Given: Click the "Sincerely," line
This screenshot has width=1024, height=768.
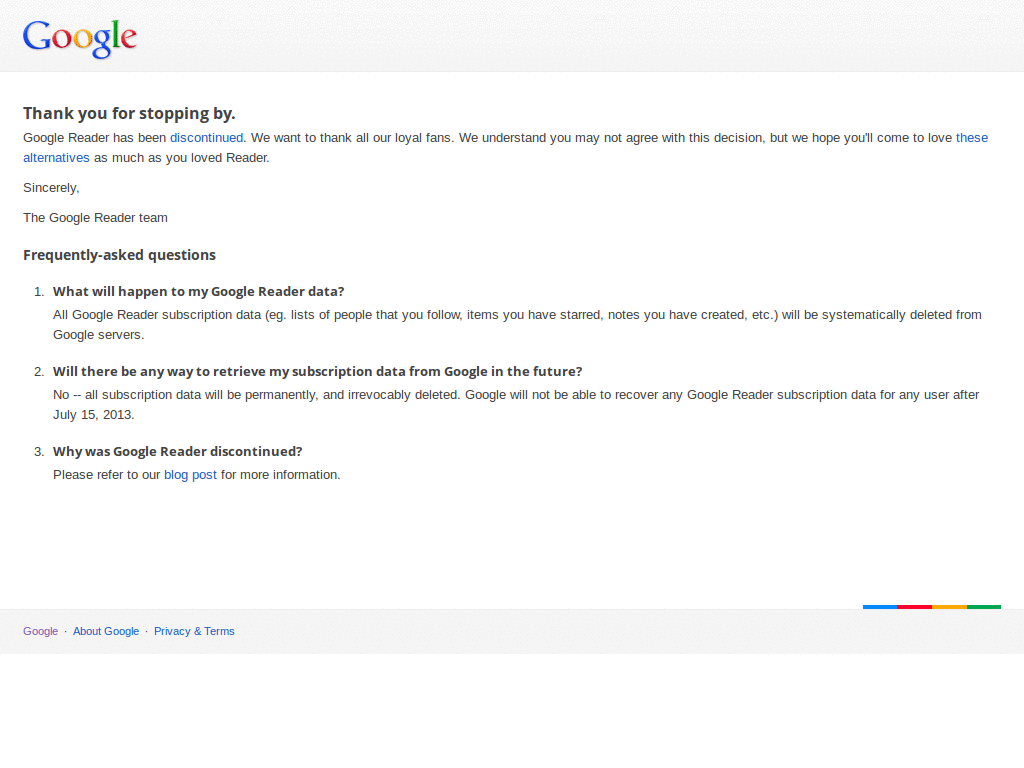Looking at the screenshot, I should (x=51, y=188).
